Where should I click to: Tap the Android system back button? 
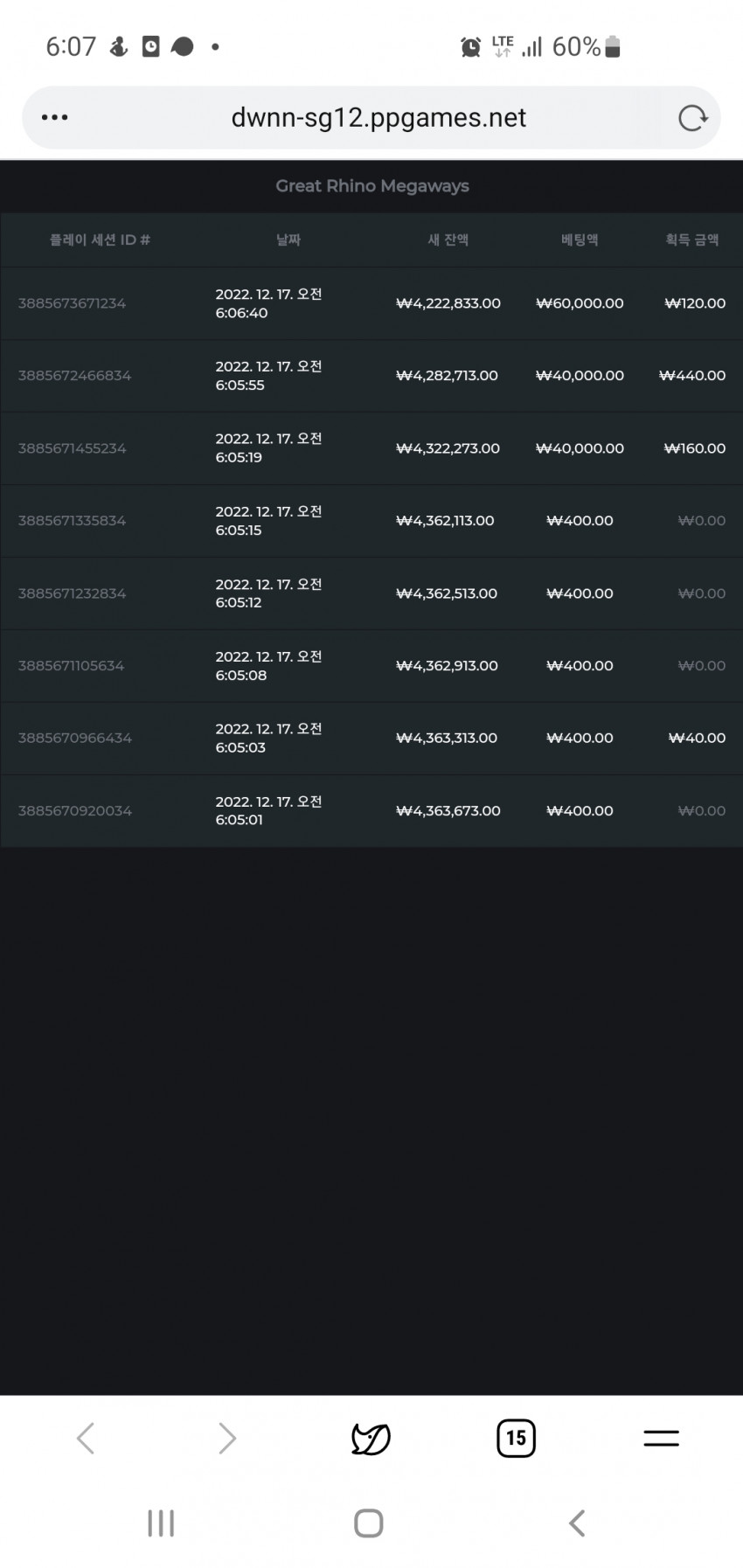(577, 1523)
